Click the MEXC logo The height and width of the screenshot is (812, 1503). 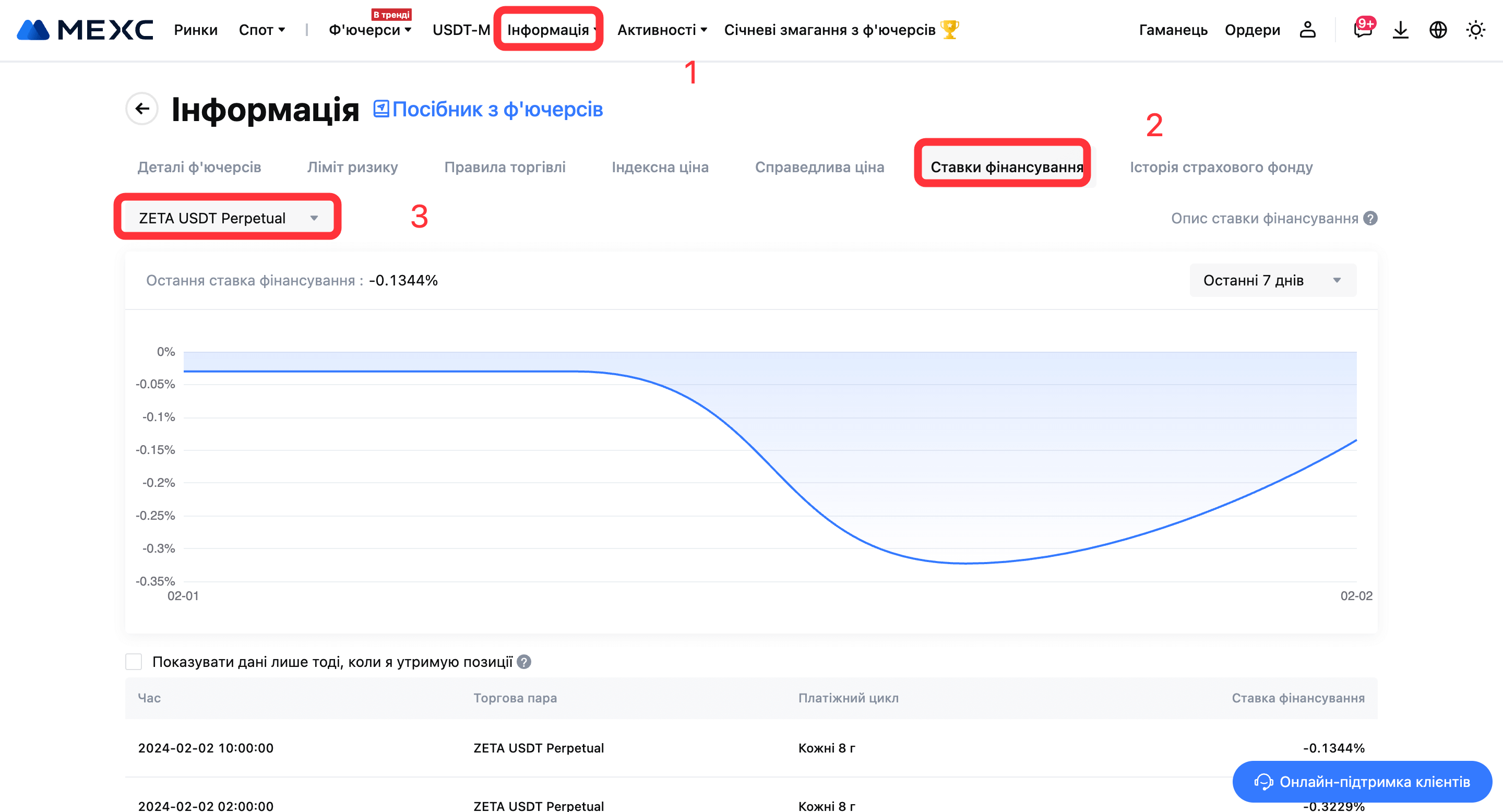pyautogui.click(x=85, y=30)
